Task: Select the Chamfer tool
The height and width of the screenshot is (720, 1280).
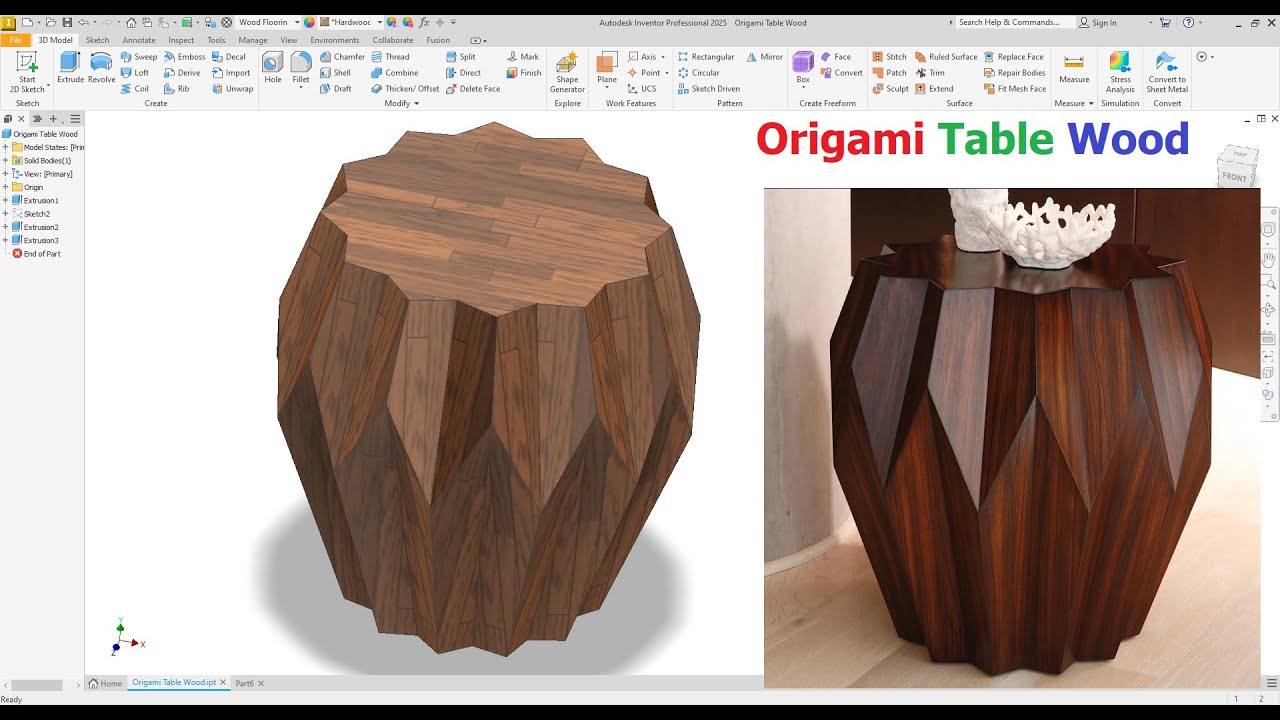Action: pos(342,57)
